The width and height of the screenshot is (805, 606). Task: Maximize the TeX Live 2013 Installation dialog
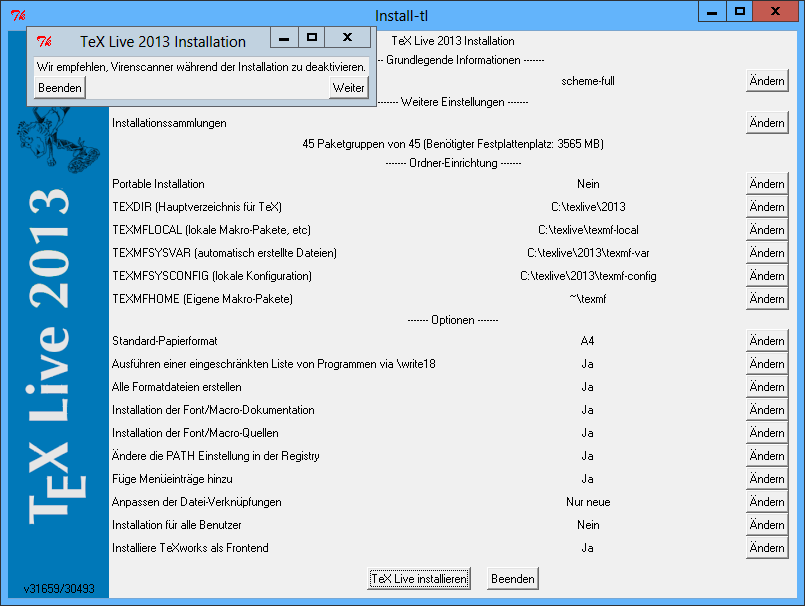[x=312, y=38]
